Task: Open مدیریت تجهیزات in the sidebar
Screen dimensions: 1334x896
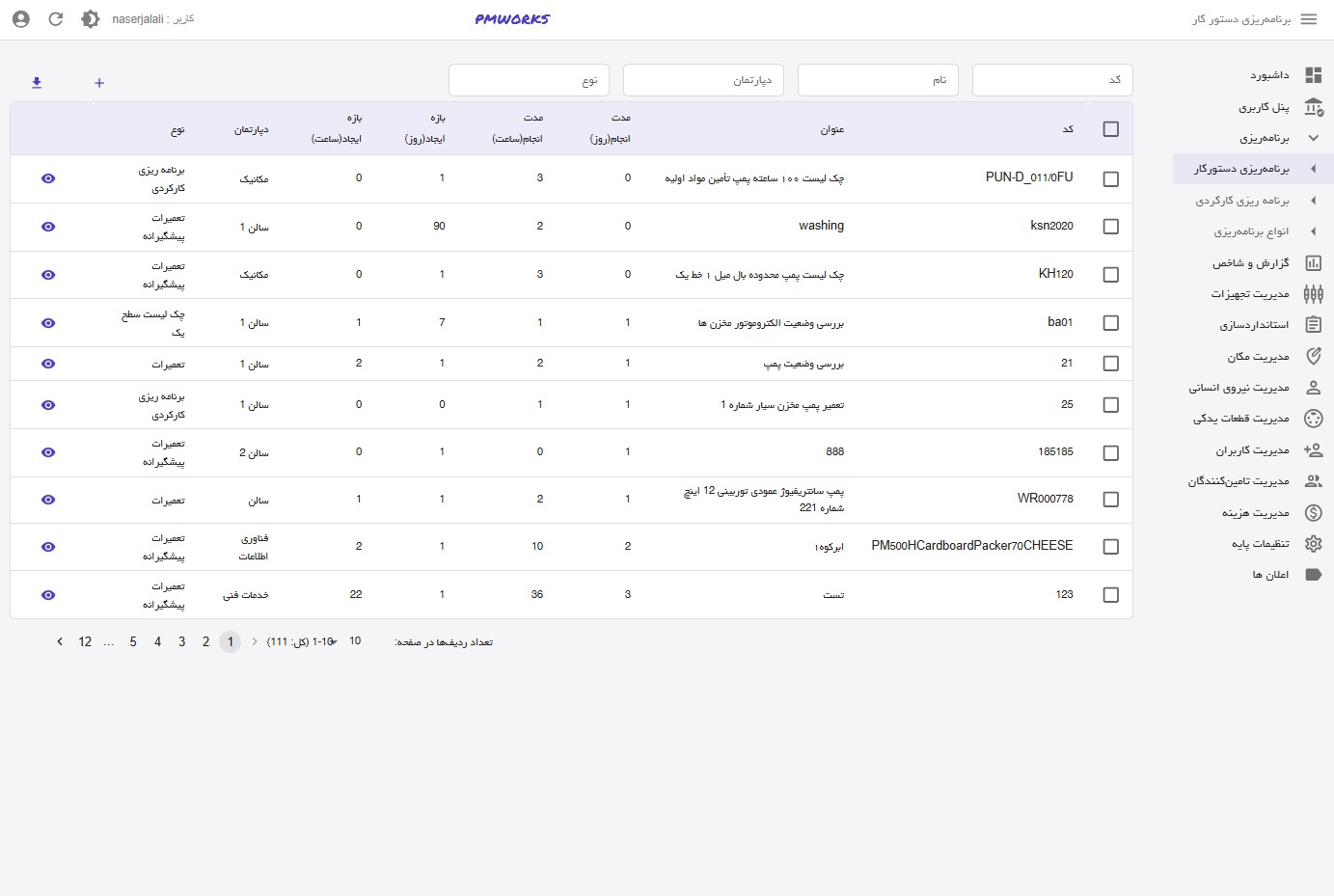Action: click(x=1250, y=294)
